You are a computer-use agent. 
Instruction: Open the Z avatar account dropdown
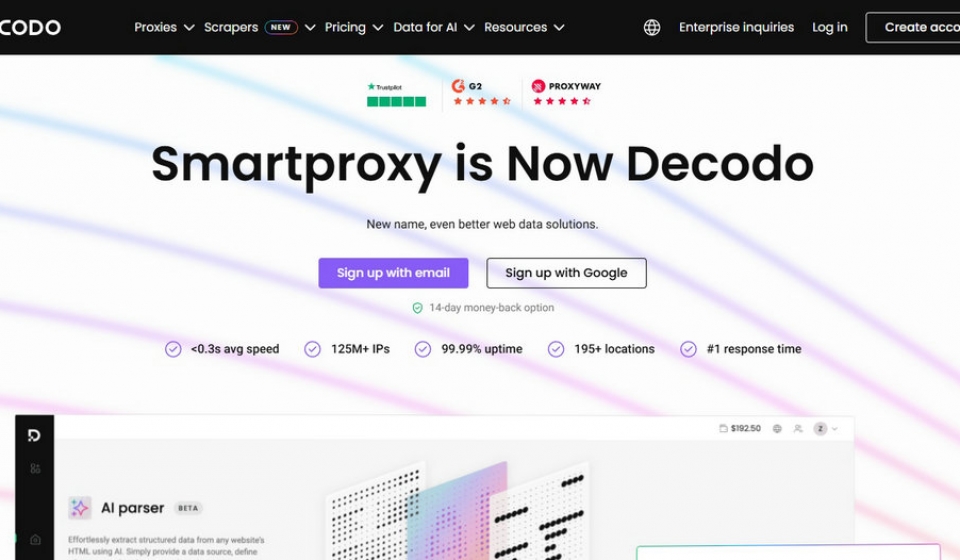[x=825, y=429]
